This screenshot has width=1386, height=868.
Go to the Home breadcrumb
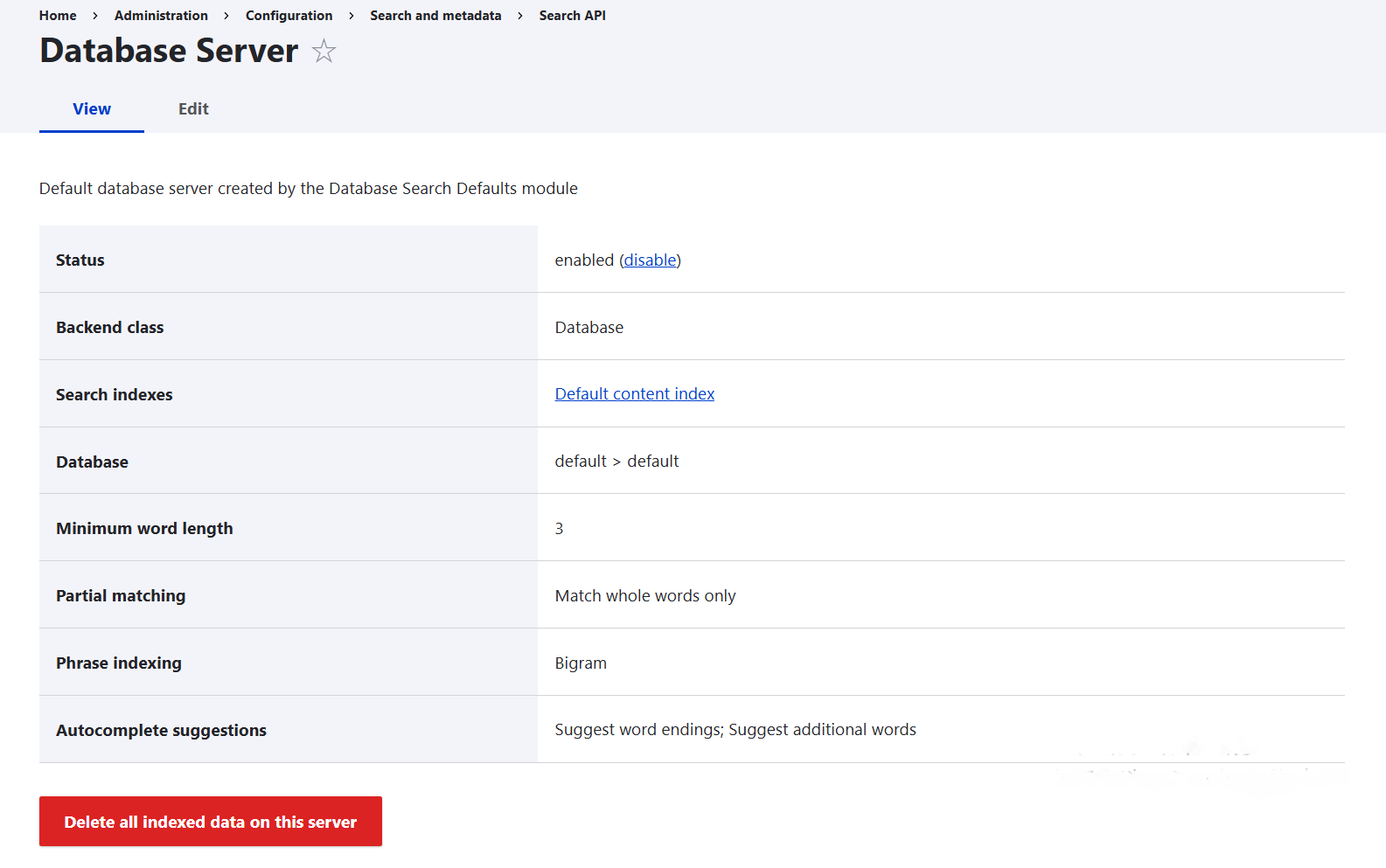pyautogui.click(x=58, y=16)
